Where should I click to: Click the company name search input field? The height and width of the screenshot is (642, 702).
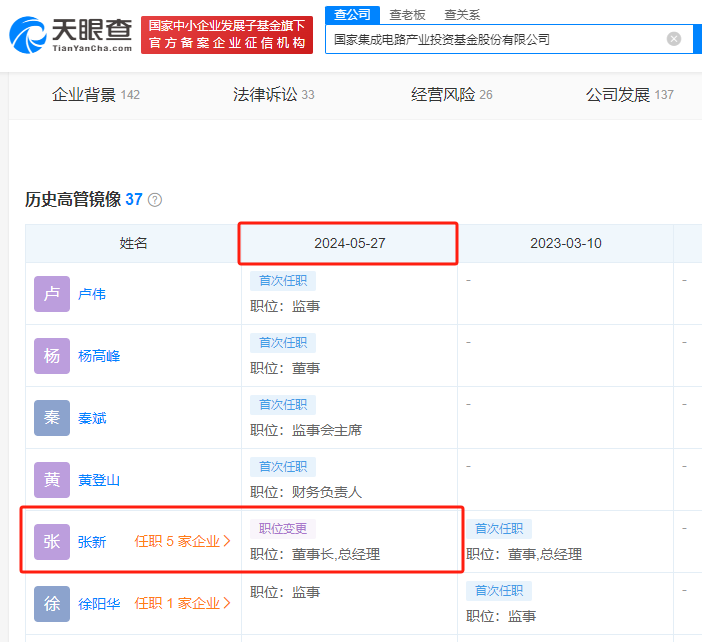click(495, 39)
